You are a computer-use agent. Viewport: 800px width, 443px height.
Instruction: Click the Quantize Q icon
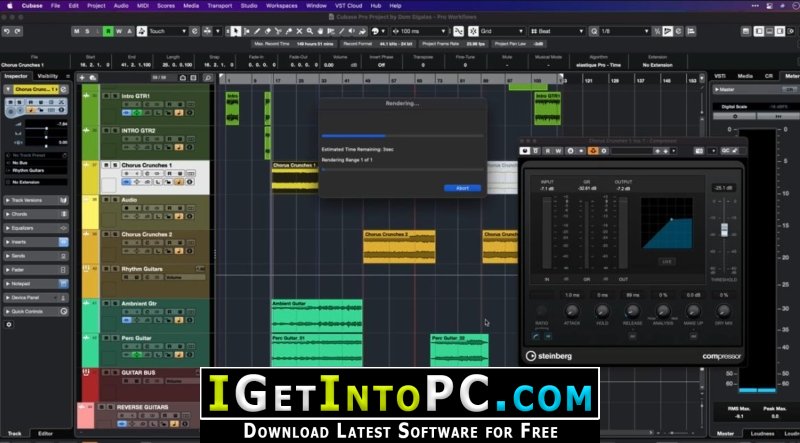(x=594, y=31)
